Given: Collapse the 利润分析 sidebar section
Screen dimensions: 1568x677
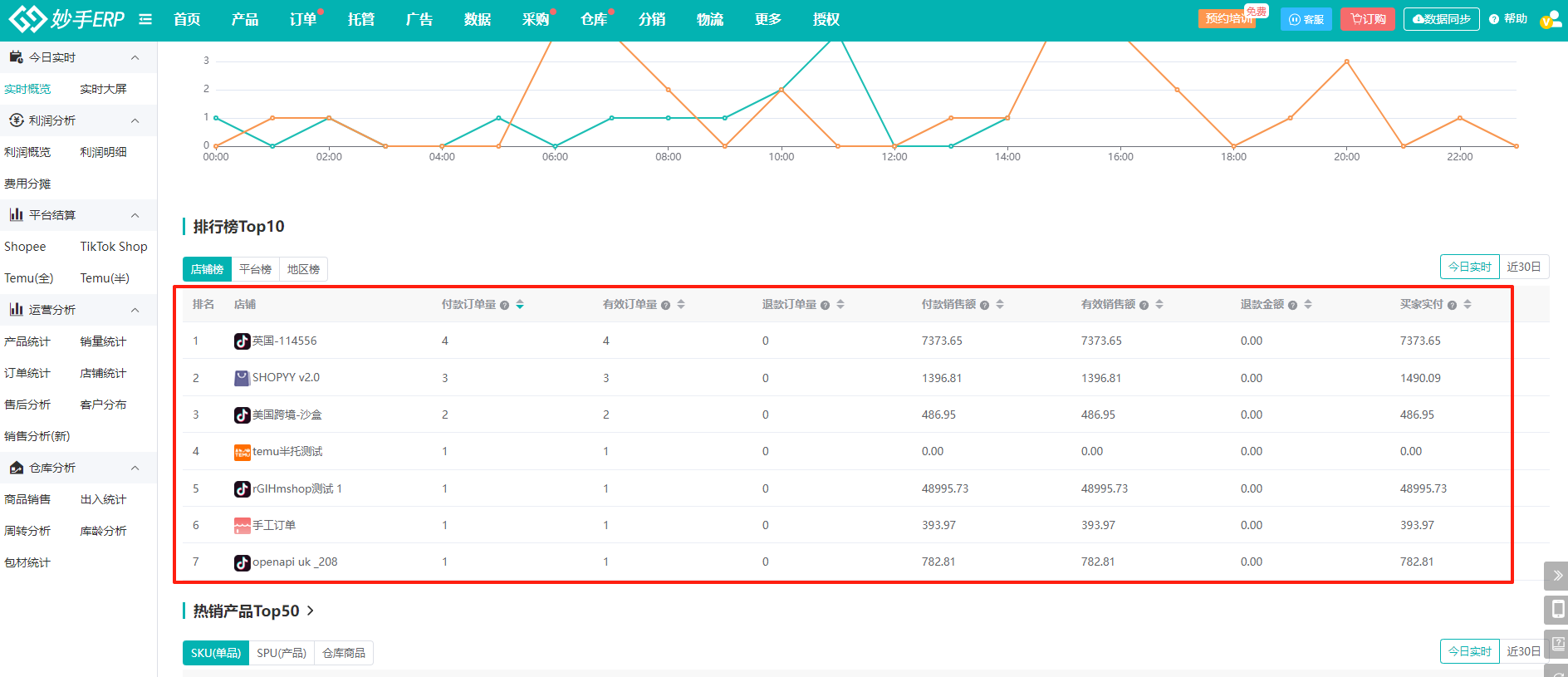Looking at the screenshot, I should tap(135, 120).
